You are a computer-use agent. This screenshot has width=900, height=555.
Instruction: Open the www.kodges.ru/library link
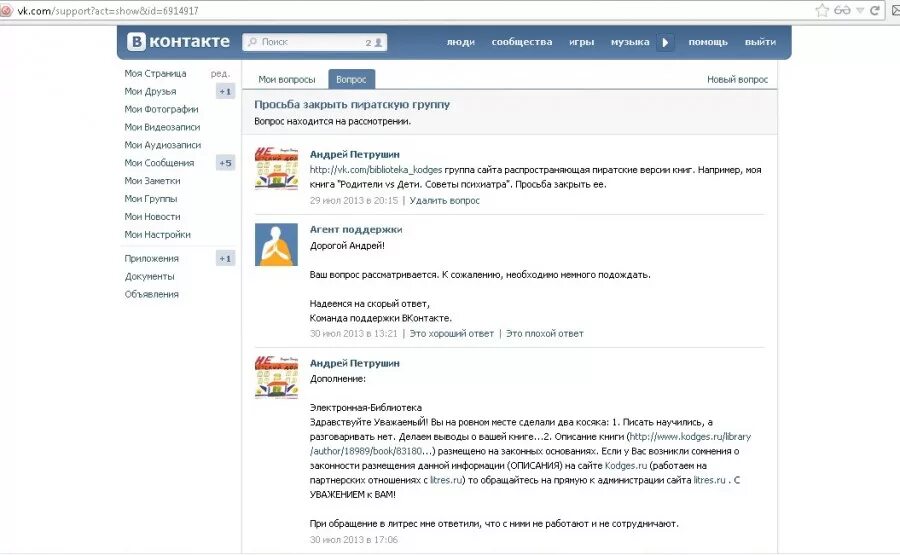pyautogui.click(x=690, y=437)
